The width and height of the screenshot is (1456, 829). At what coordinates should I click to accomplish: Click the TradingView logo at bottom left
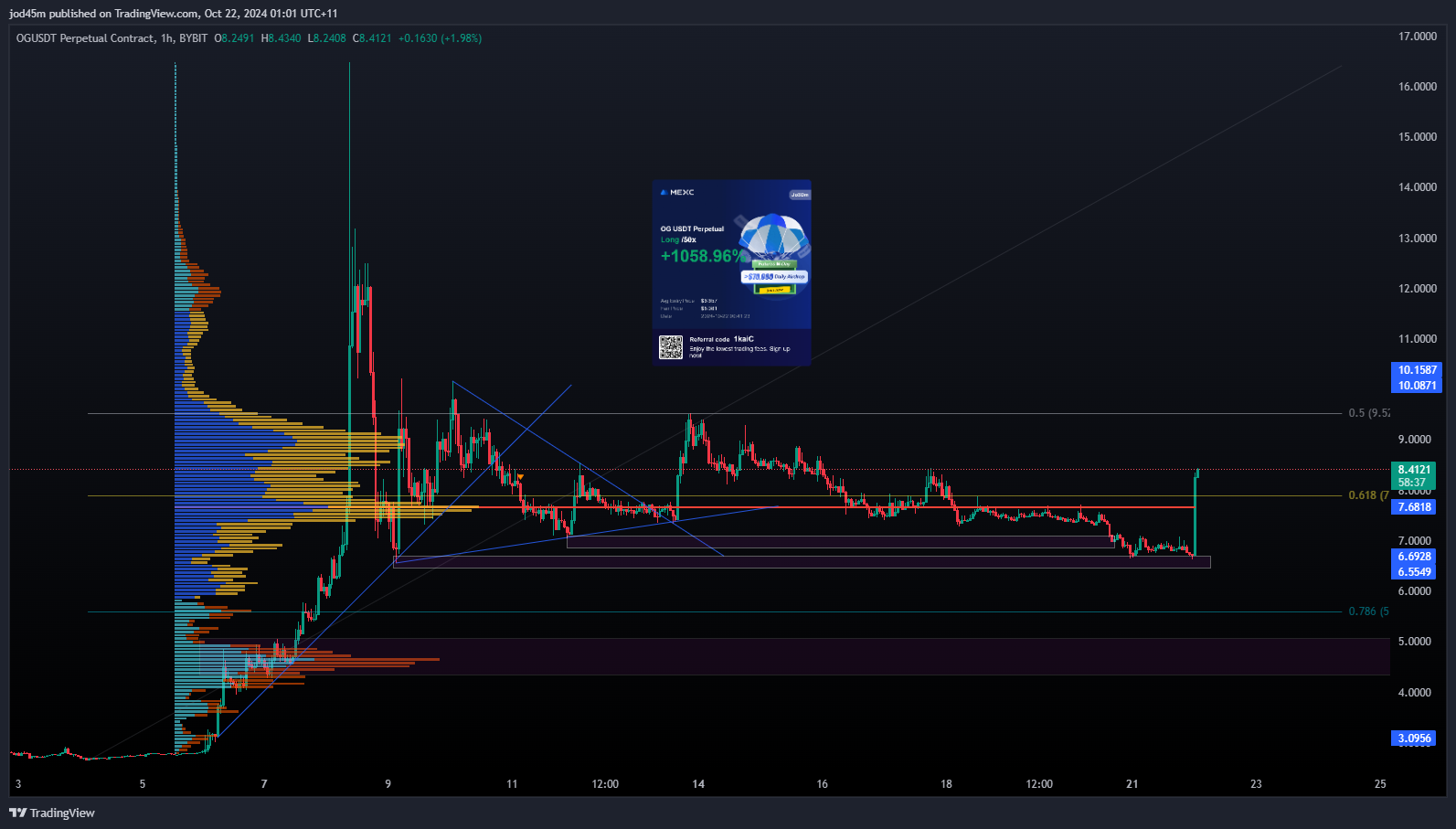[x=52, y=813]
